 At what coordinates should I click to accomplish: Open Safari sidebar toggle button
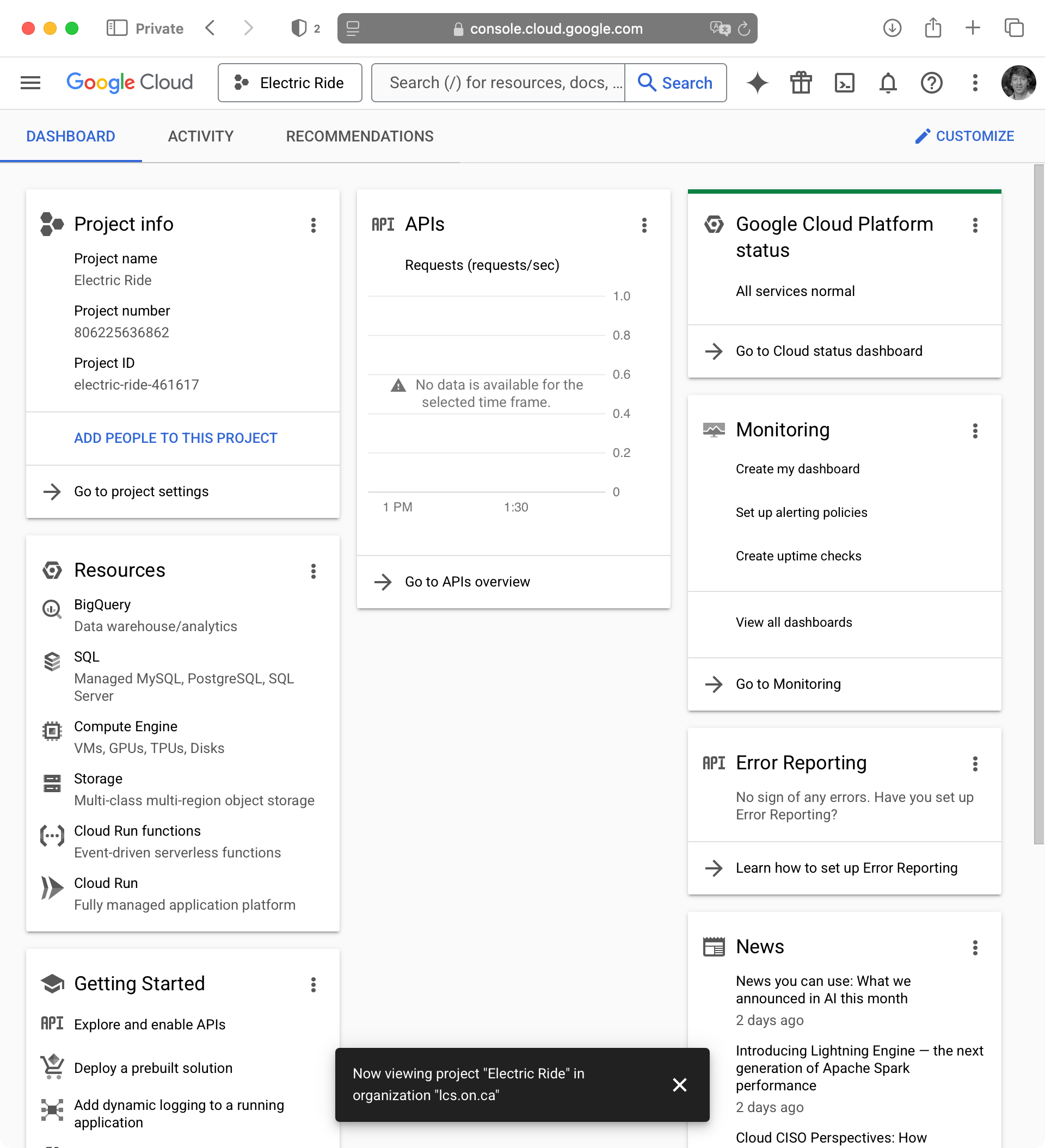(117, 28)
